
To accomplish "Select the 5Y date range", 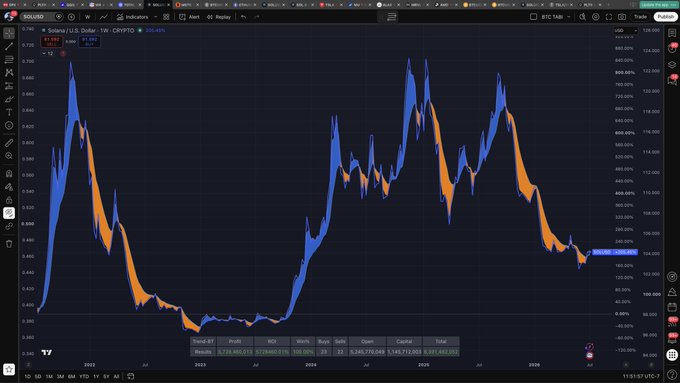I will click(x=106, y=376).
